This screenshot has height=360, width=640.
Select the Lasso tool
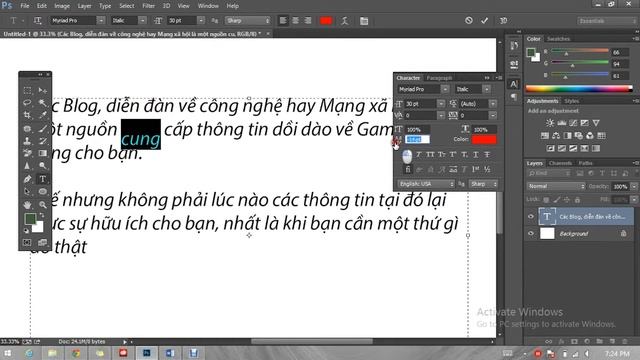click(27, 102)
